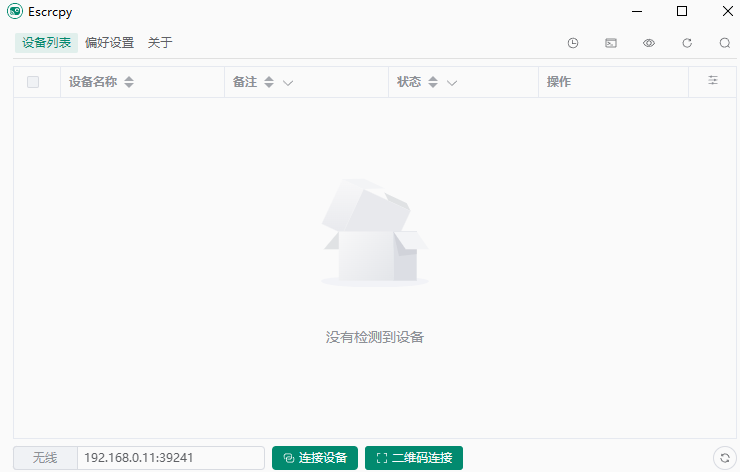
Task: Toggle the select-all devices checkbox
Action: coord(33,82)
